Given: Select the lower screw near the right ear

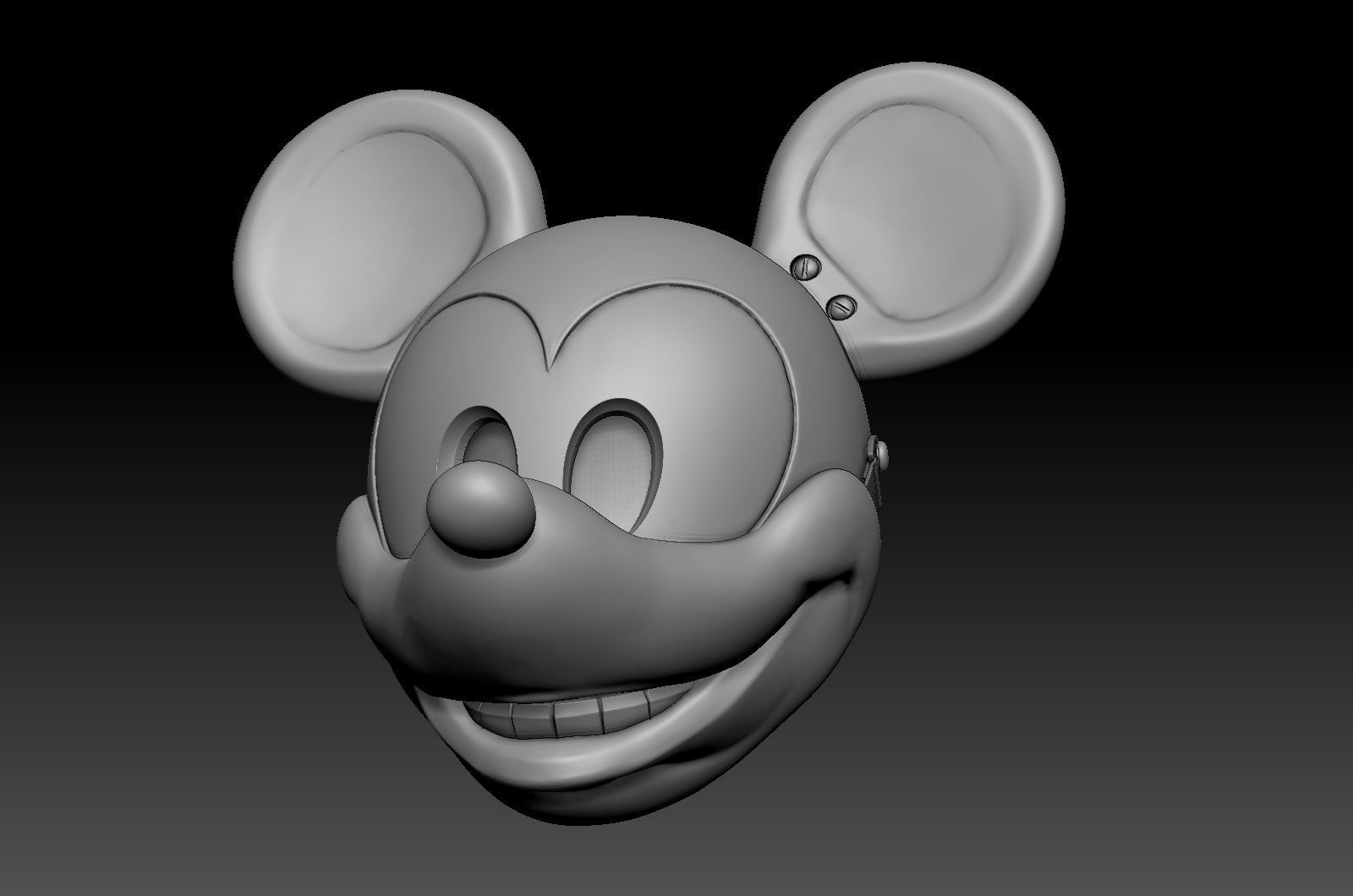Looking at the screenshot, I should pyautogui.click(x=843, y=307).
